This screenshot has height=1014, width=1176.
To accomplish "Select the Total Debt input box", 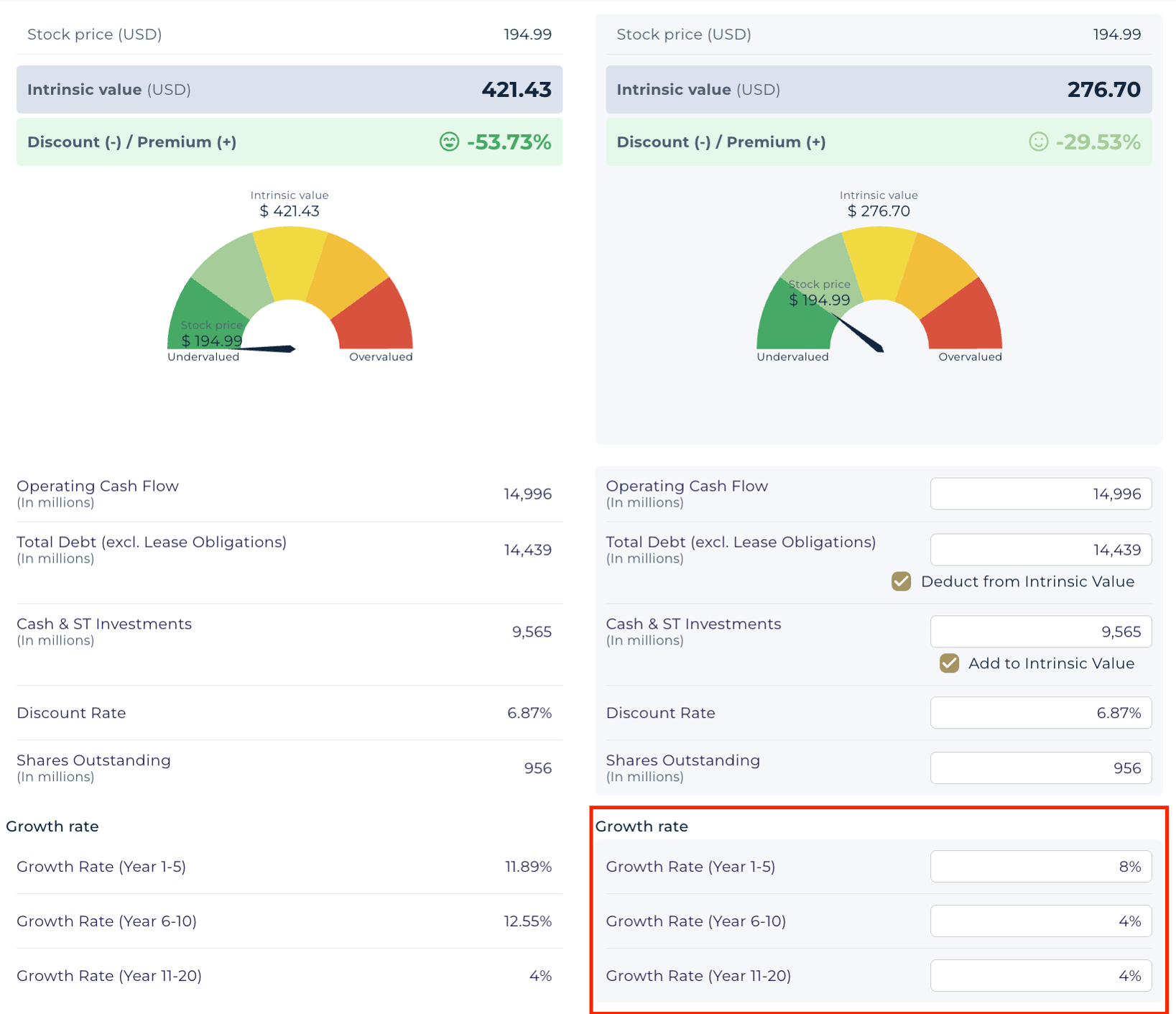I will pyautogui.click(x=1040, y=550).
